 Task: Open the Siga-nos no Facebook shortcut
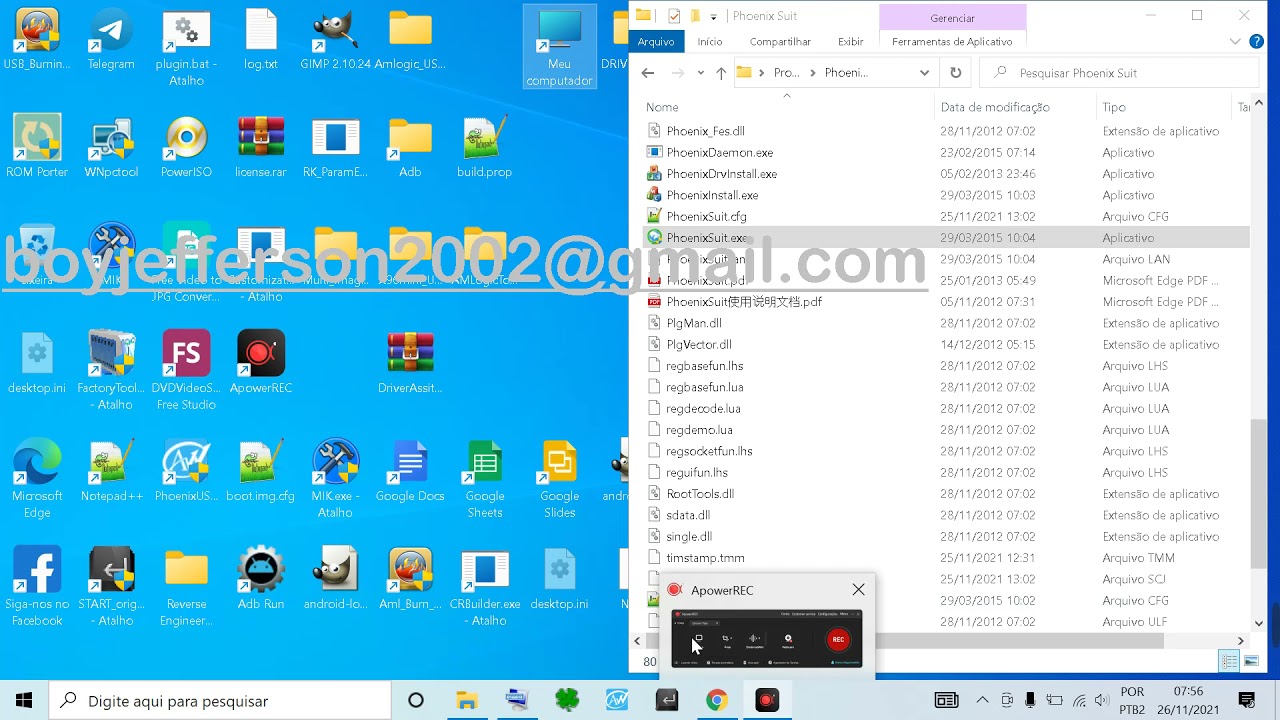37,586
